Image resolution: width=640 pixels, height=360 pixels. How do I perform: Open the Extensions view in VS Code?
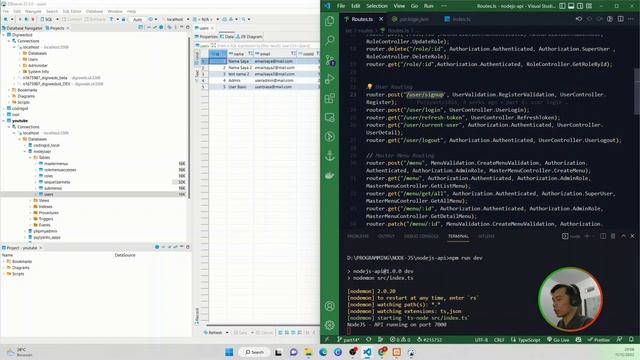click(x=330, y=98)
